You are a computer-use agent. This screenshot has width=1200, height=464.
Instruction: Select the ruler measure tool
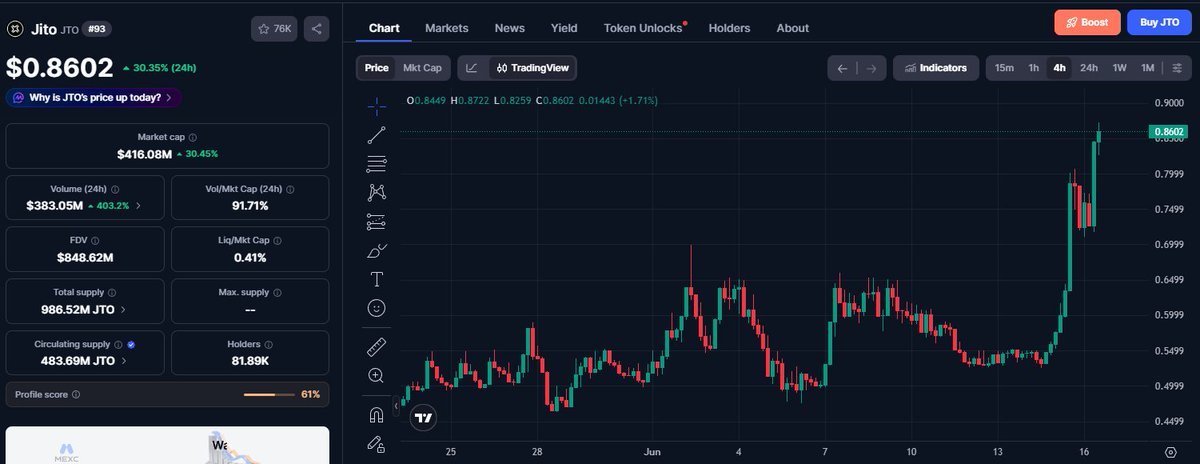point(376,347)
